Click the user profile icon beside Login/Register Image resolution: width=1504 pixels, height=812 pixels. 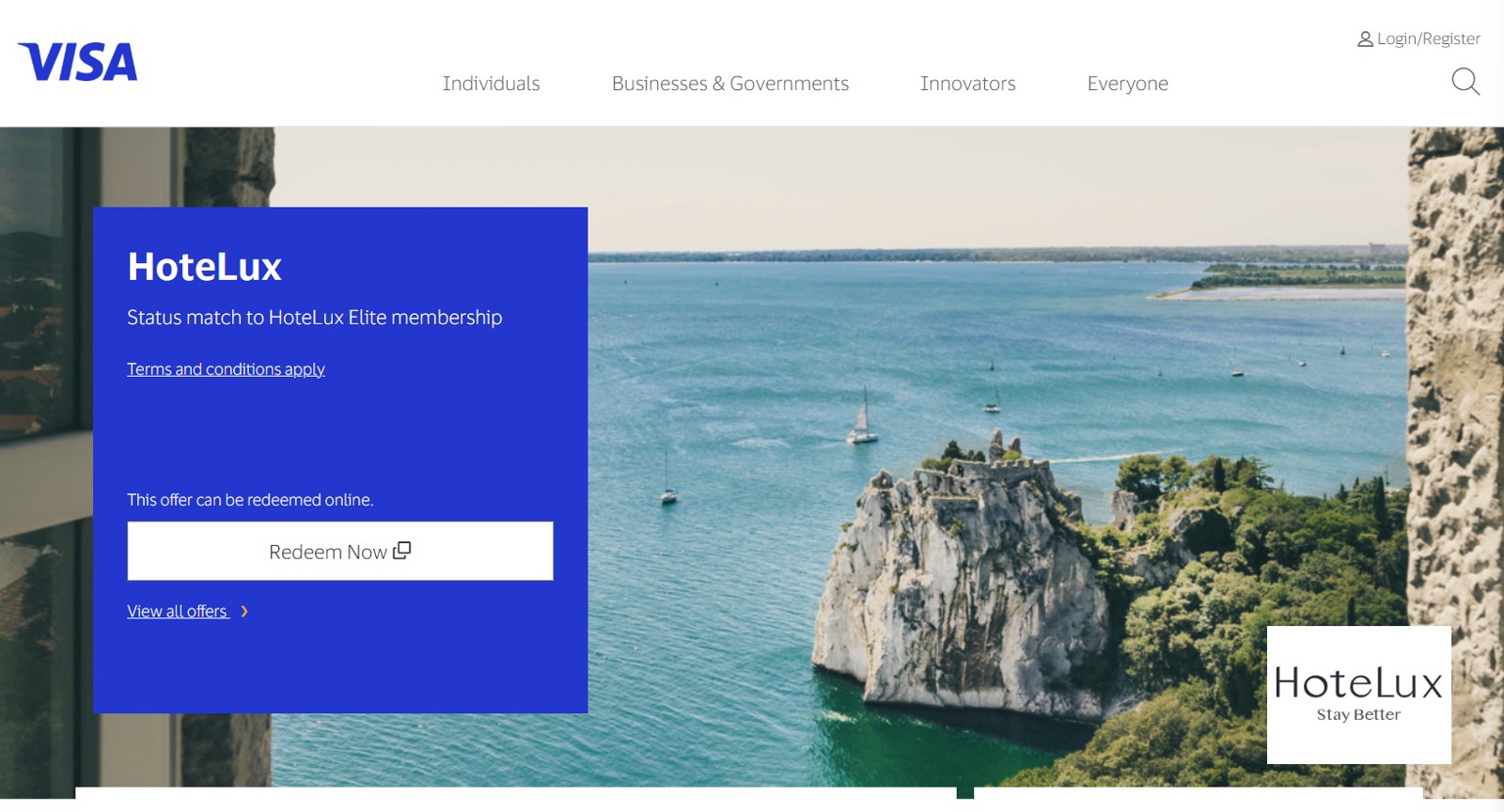click(x=1365, y=39)
